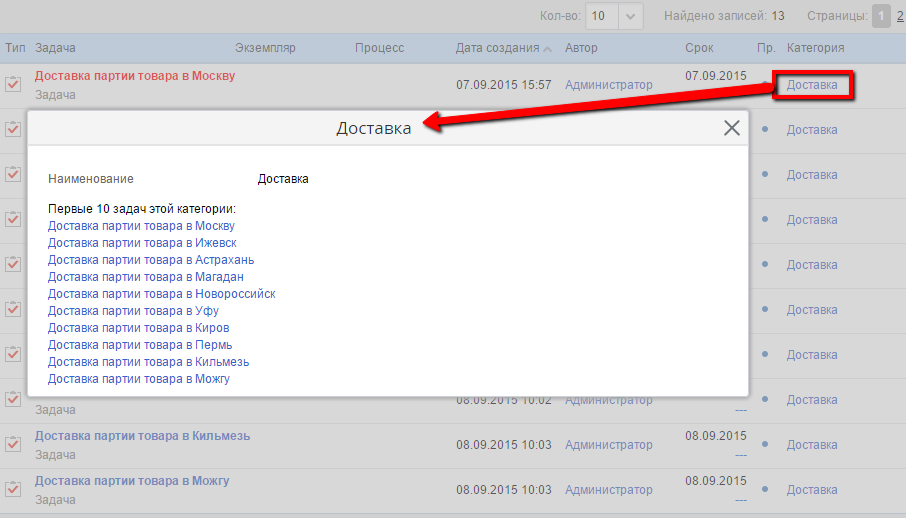Click Категория column header
Screen dimensions: 906x518
(815, 48)
